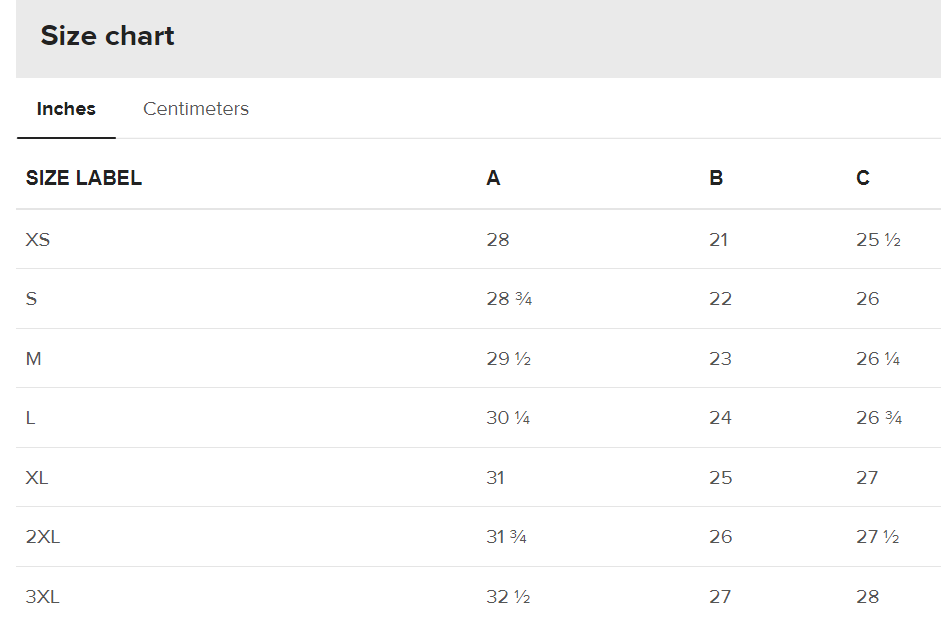Select the XS size row label
Viewport: 941px width, 625px height.
tap(38, 240)
